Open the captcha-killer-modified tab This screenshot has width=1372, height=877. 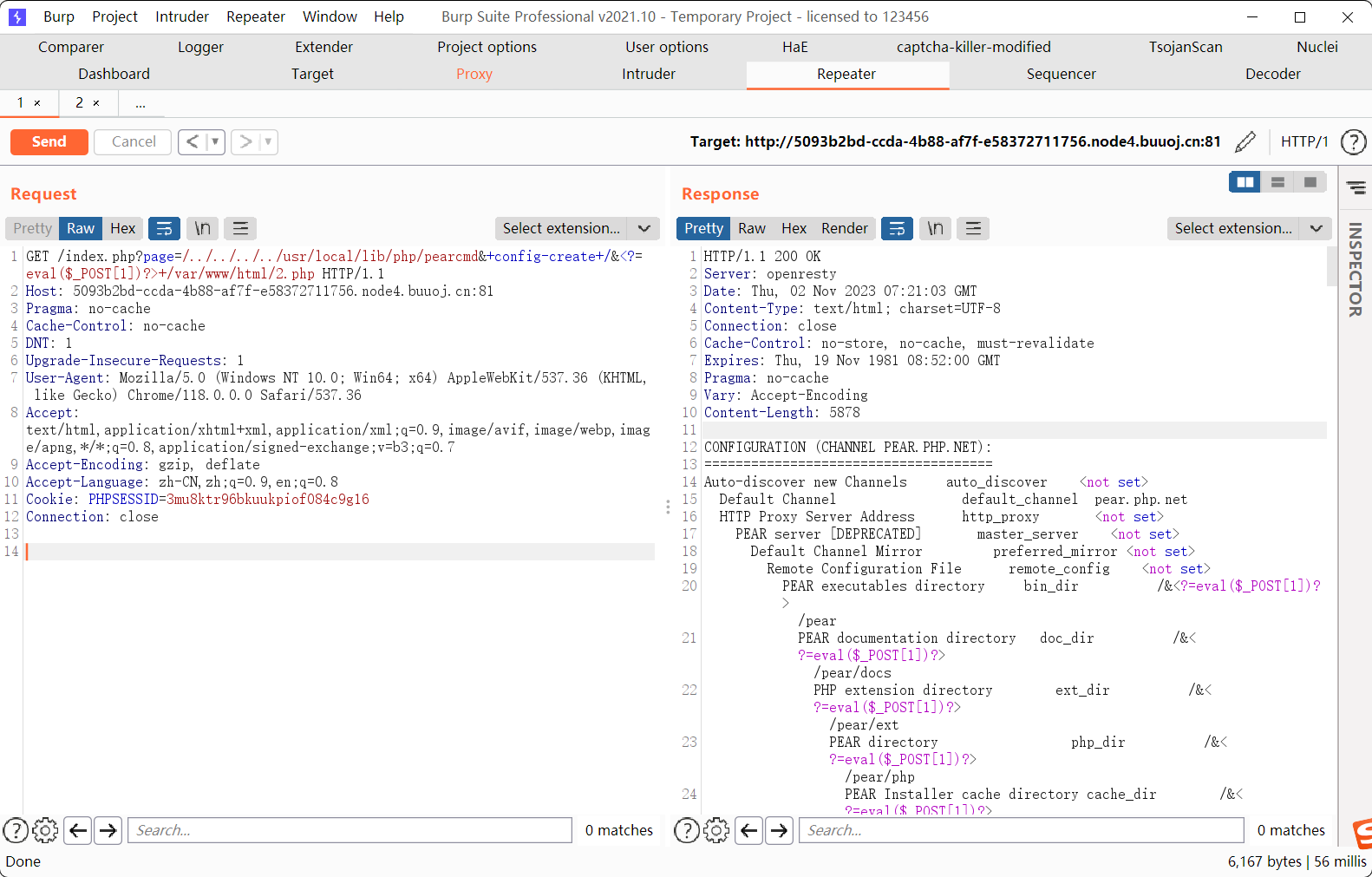point(973,47)
